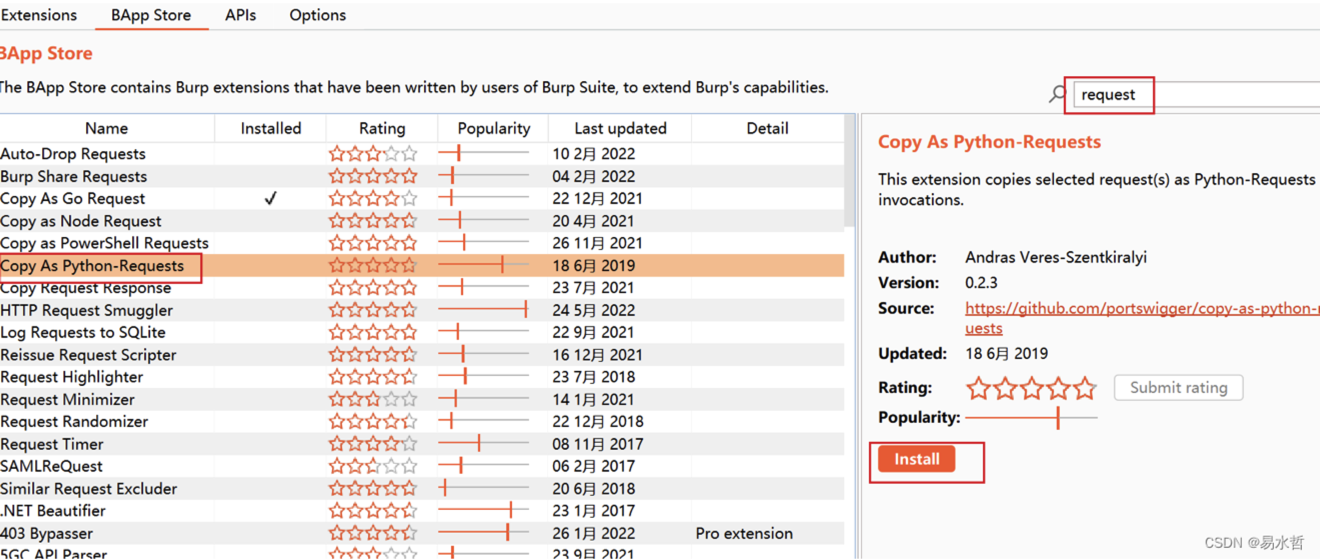Select Log Requests to SQLite row
This screenshot has height=560, width=1320.
coord(422,332)
